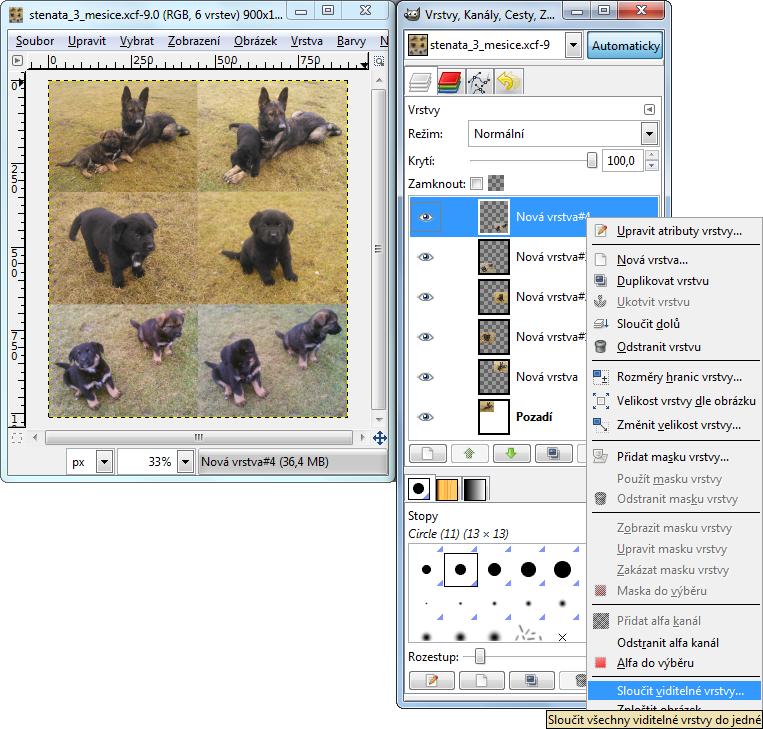The height and width of the screenshot is (729, 763).
Task: Click the layers panel tab menu arrow
Action: click(649, 109)
